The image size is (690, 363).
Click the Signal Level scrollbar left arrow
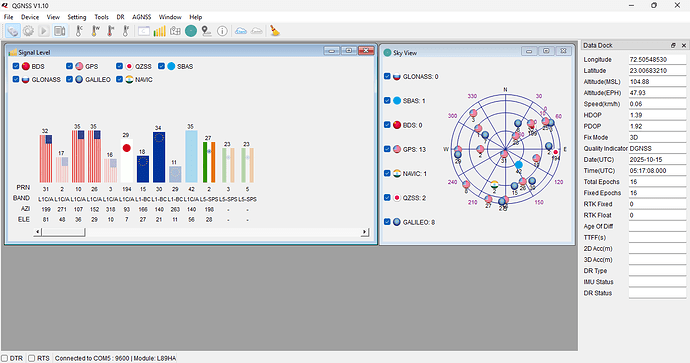click(38, 231)
